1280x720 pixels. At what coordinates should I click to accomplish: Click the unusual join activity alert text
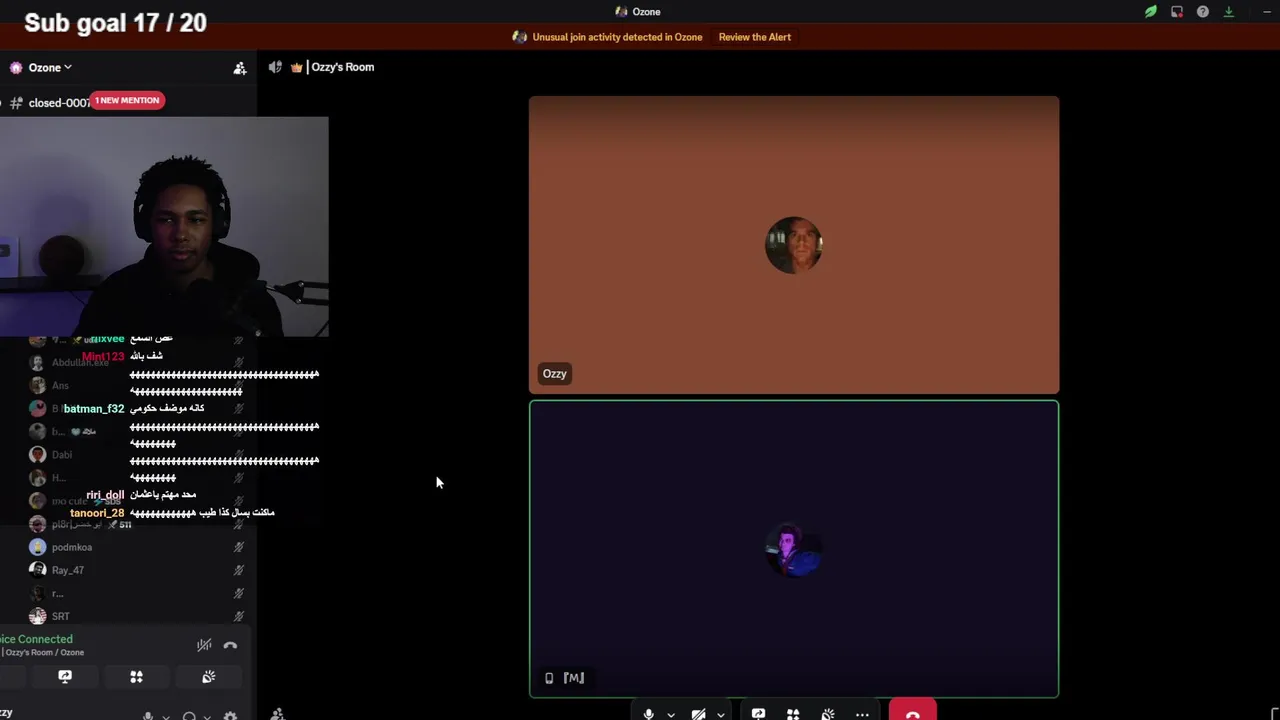pos(617,37)
